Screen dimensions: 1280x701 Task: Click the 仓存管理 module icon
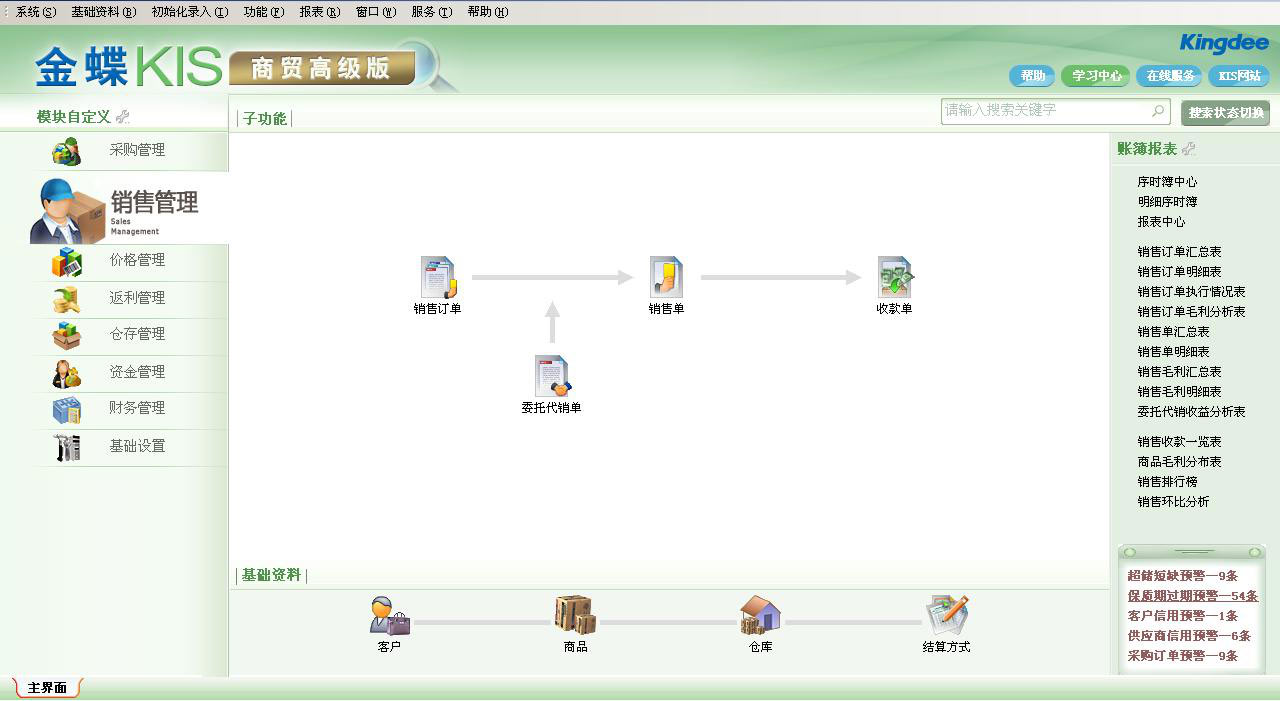(x=67, y=335)
